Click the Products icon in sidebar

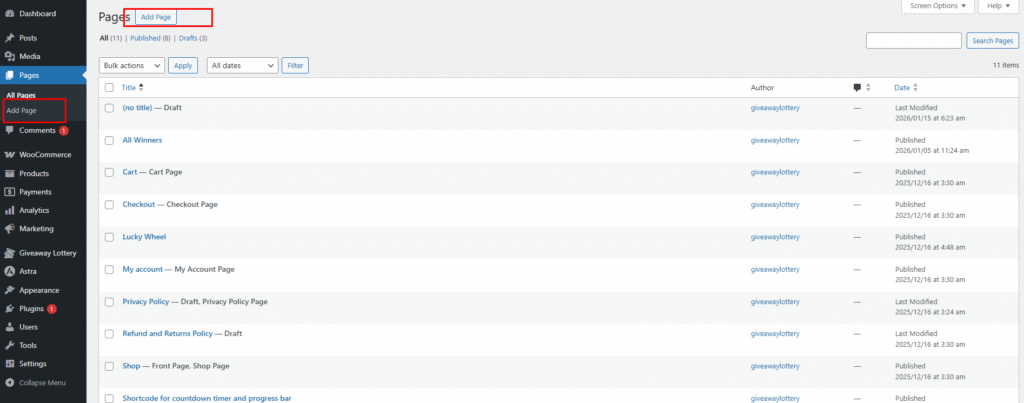coord(9,173)
